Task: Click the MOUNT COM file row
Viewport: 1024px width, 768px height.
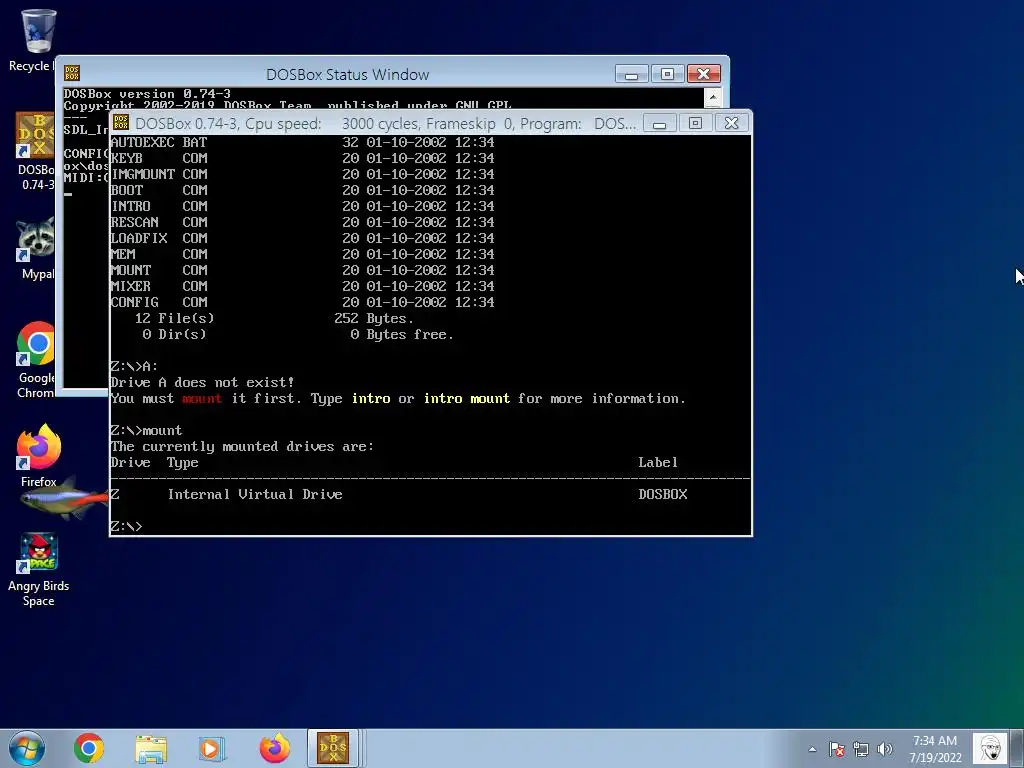Action: tap(302, 270)
